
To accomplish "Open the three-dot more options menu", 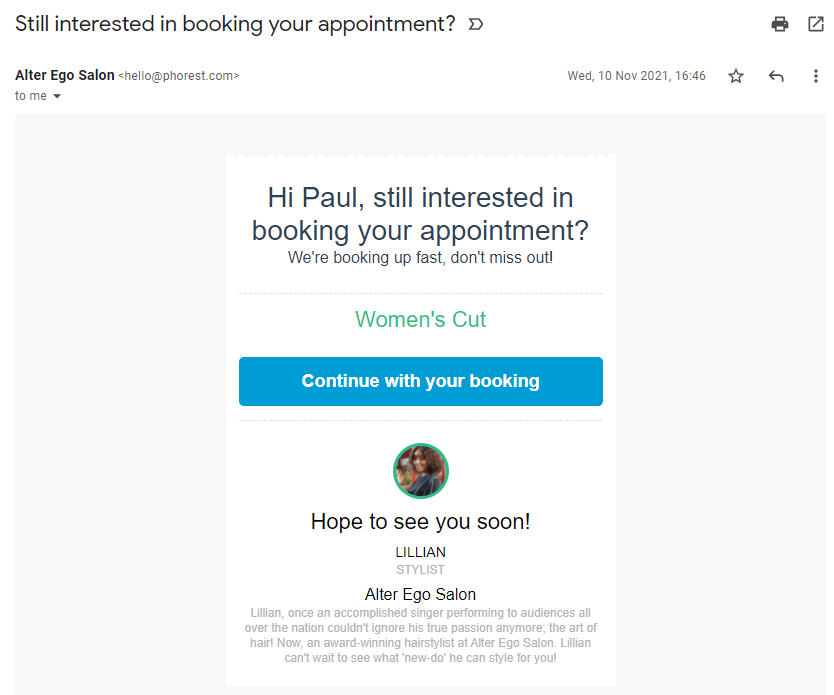I will [x=815, y=76].
